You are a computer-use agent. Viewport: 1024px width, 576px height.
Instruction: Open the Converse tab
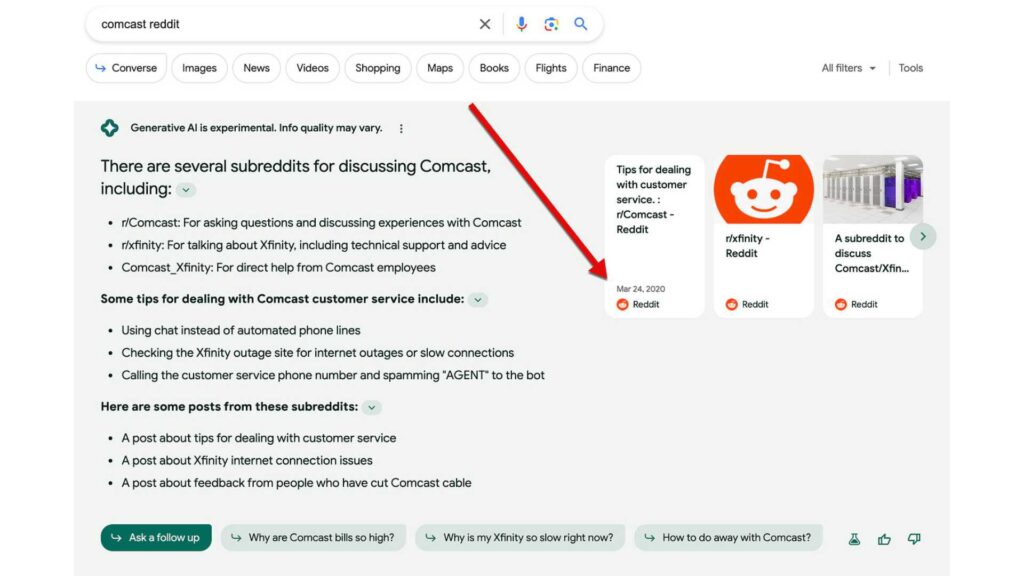point(127,68)
